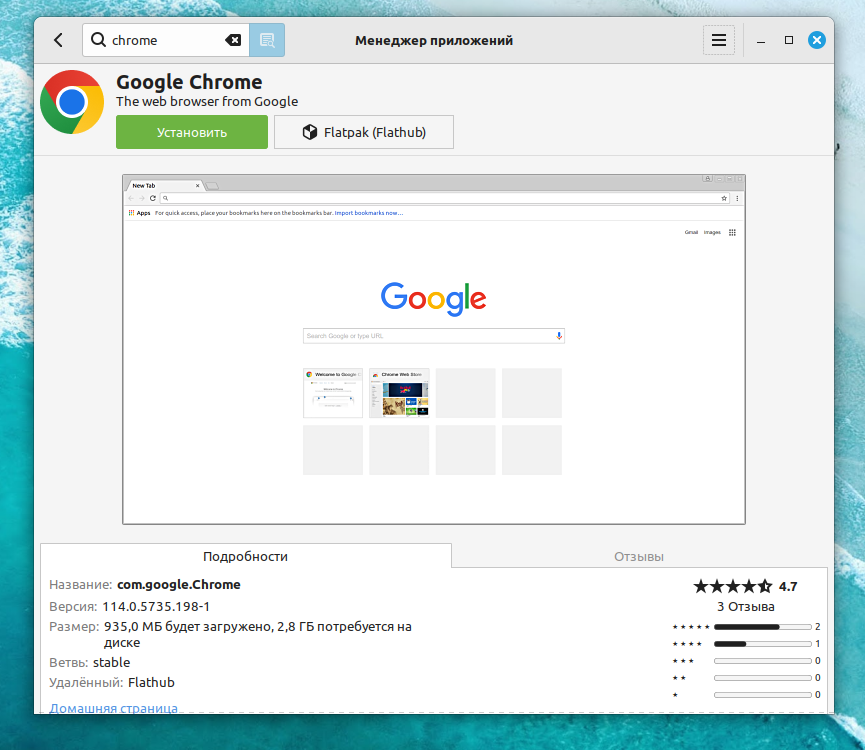865x750 pixels.
Task: Switch to the Подробности tab
Action: (x=245, y=556)
